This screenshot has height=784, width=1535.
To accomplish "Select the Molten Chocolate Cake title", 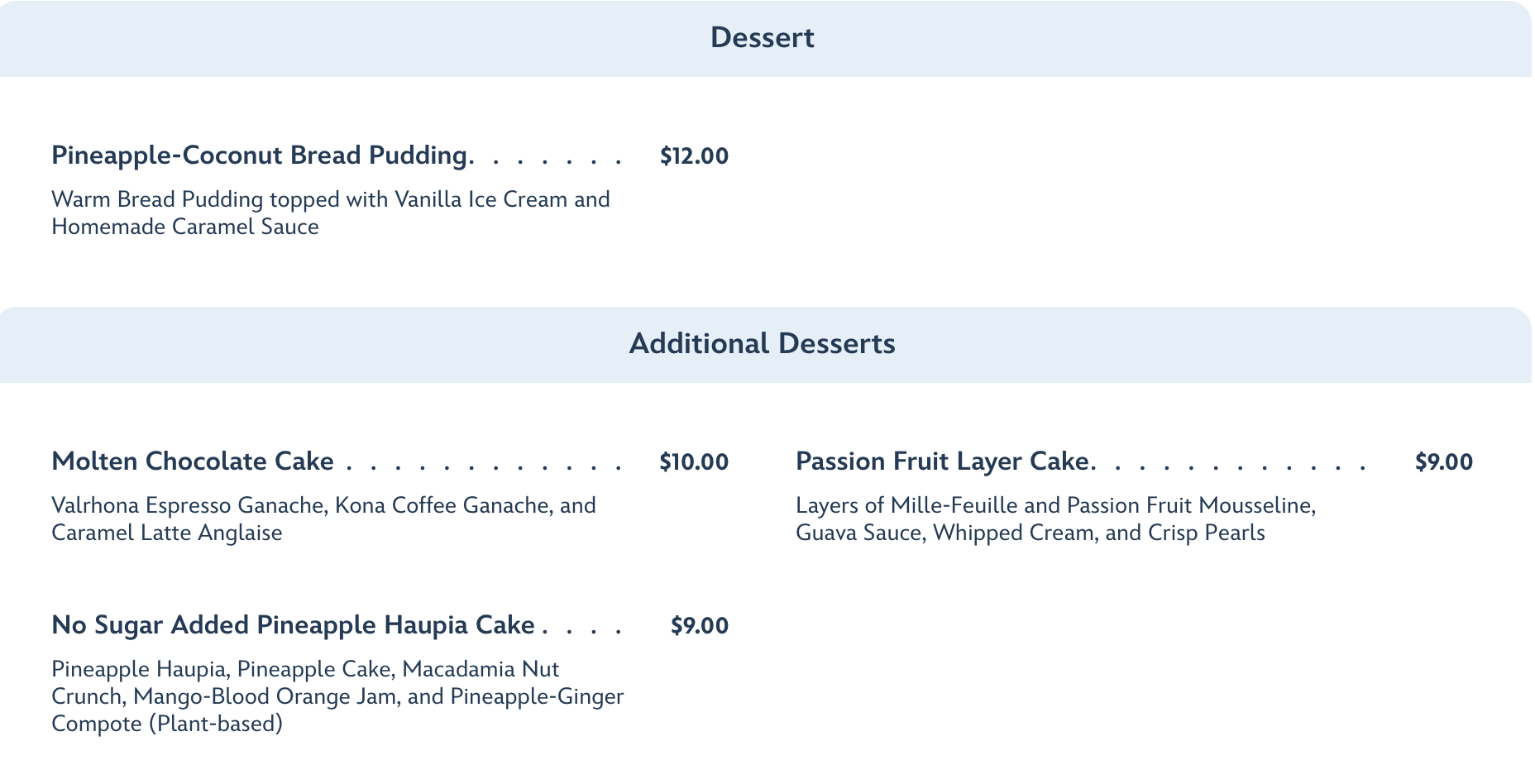I will (192, 461).
